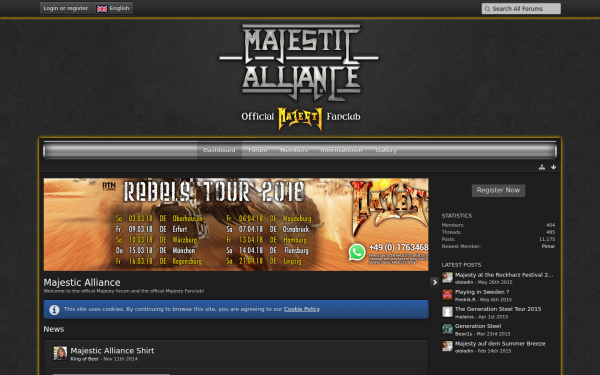Open the Dashboard menu tab
600x375 pixels.
219,150
